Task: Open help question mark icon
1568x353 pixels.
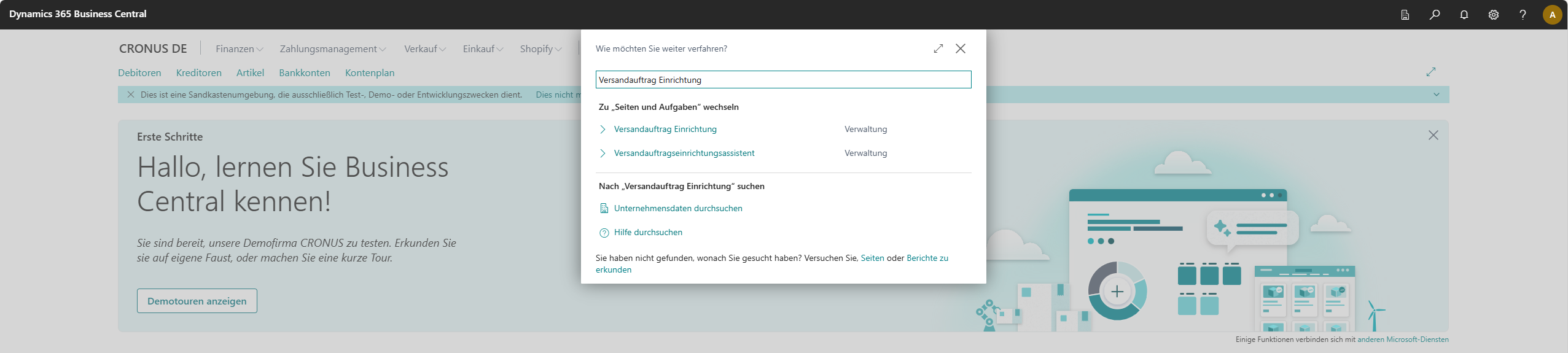Action: coord(1523,15)
